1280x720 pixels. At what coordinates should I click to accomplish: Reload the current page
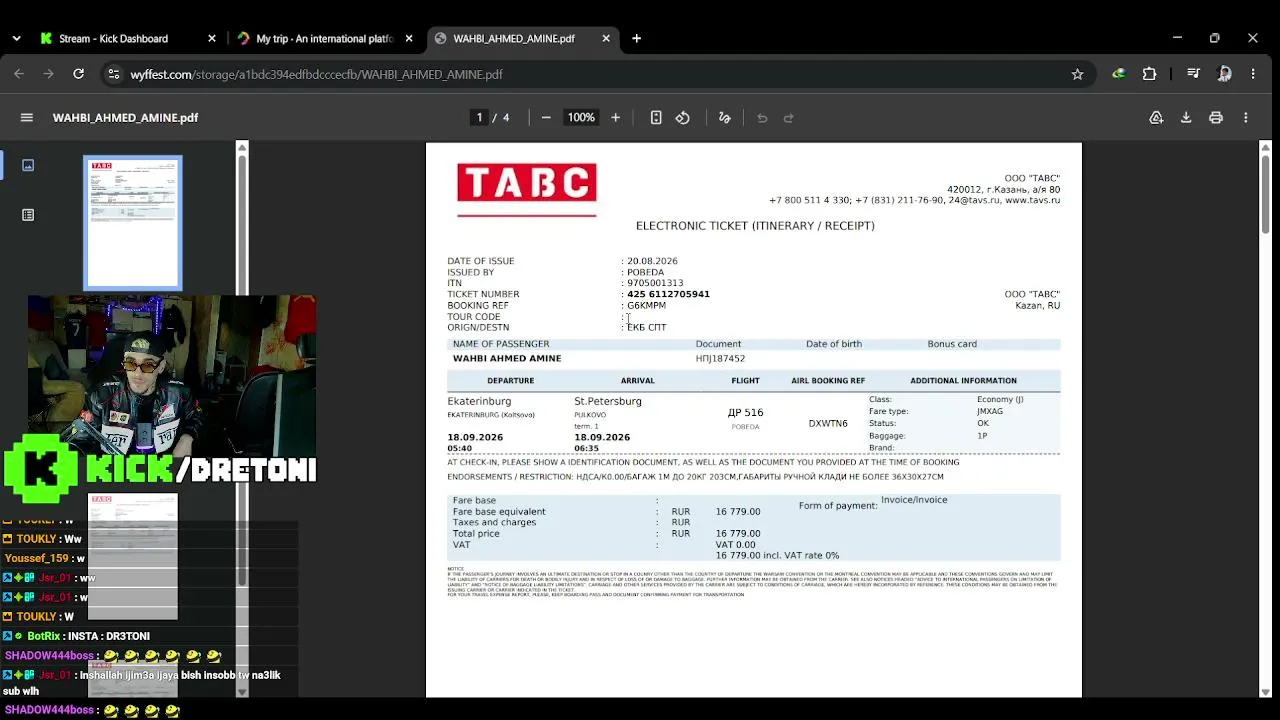(78, 74)
